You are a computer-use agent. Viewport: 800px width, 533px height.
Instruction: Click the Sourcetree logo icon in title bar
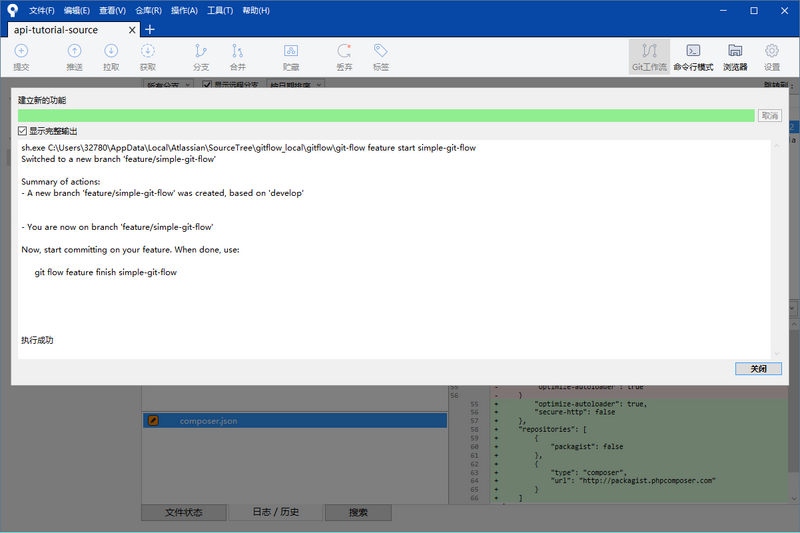pyautogui.click(x=12, y=10)
